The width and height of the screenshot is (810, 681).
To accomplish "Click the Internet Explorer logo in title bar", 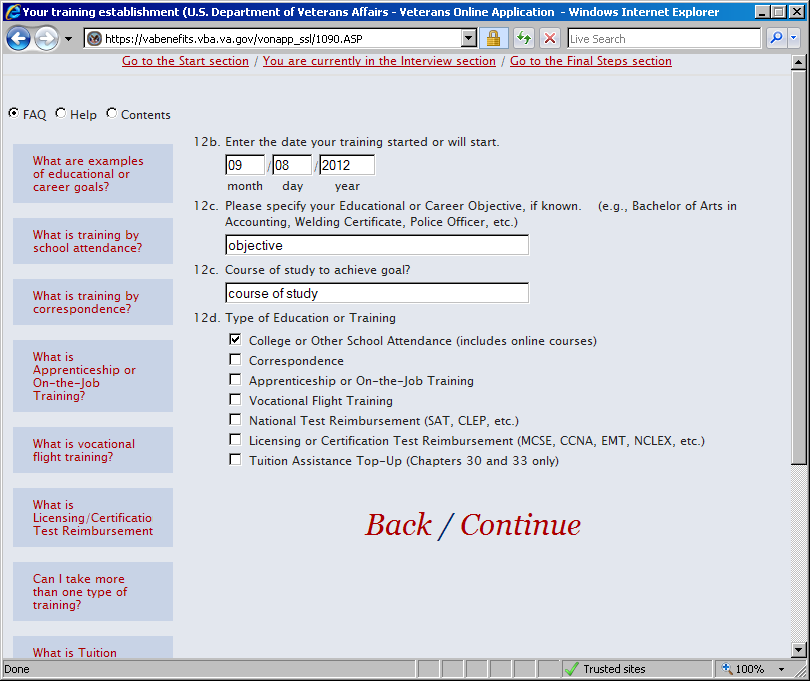I will point(12,11).
